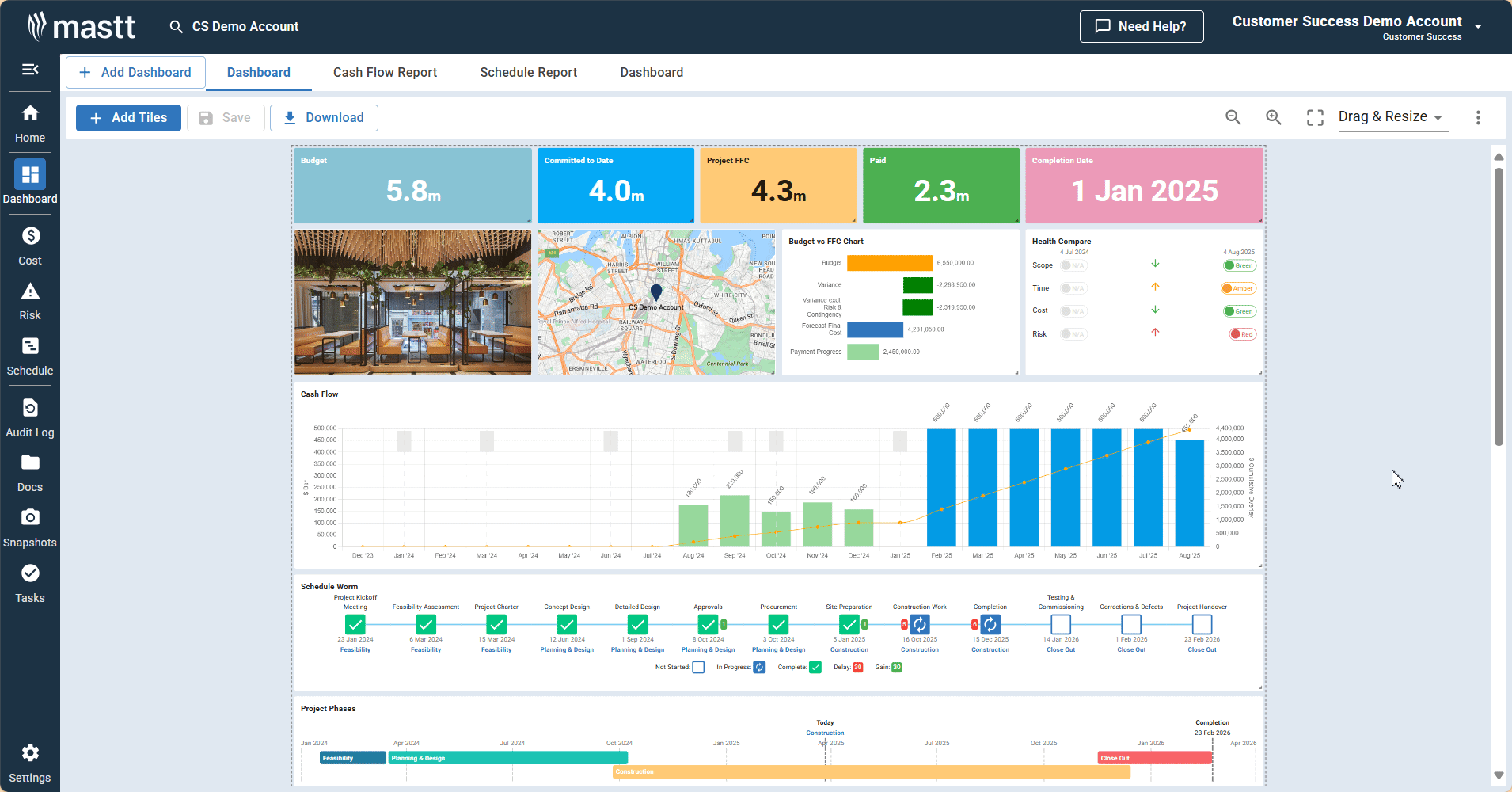Open the Drag & Resize dropdown

[1392, 117]
